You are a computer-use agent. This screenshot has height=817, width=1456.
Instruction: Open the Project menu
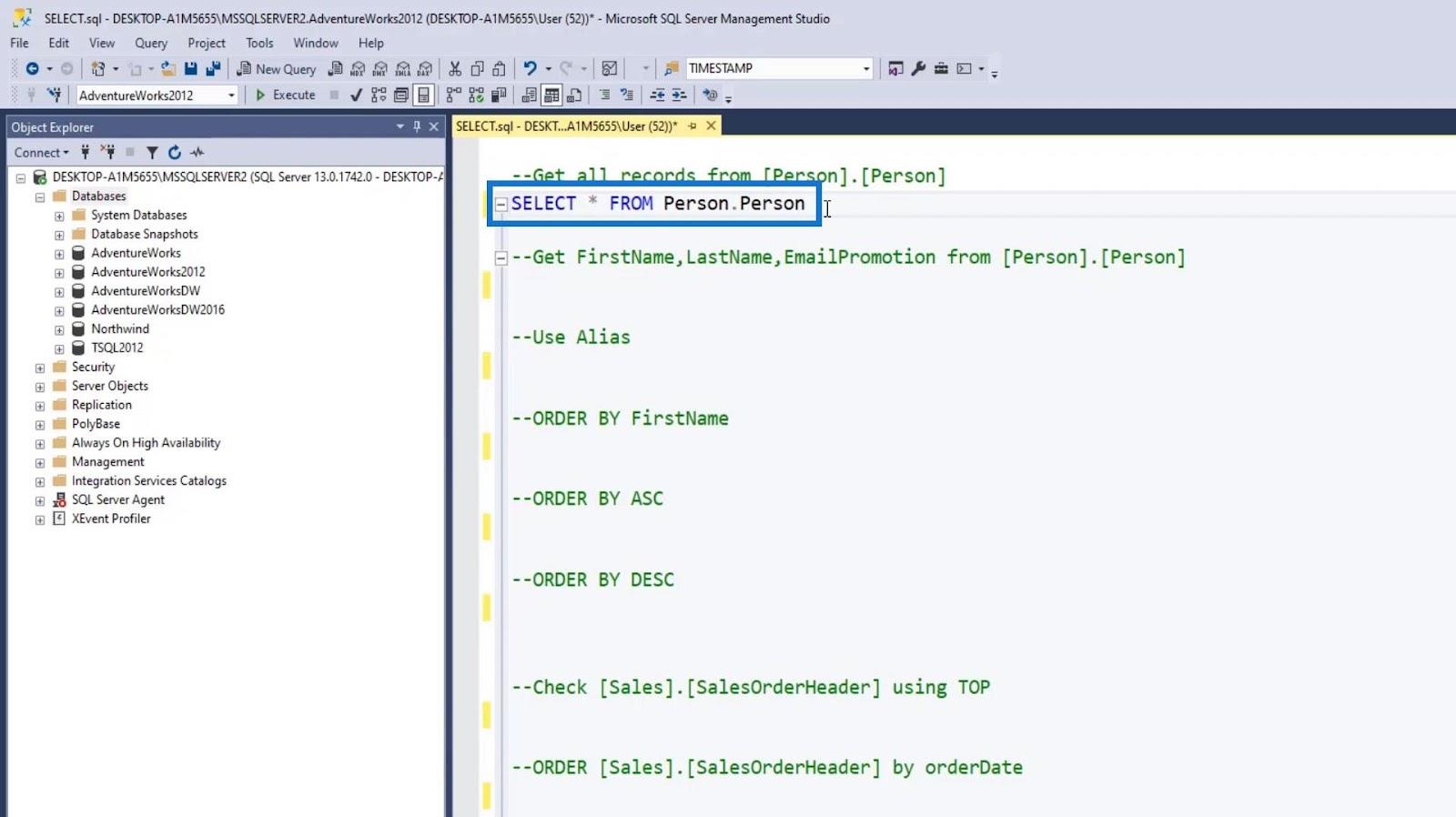[x=207, y=43]
